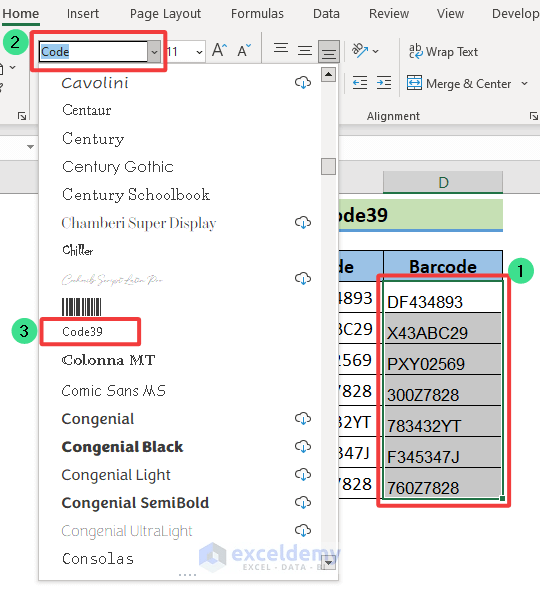Switch to the View tab

pos(450,14)
